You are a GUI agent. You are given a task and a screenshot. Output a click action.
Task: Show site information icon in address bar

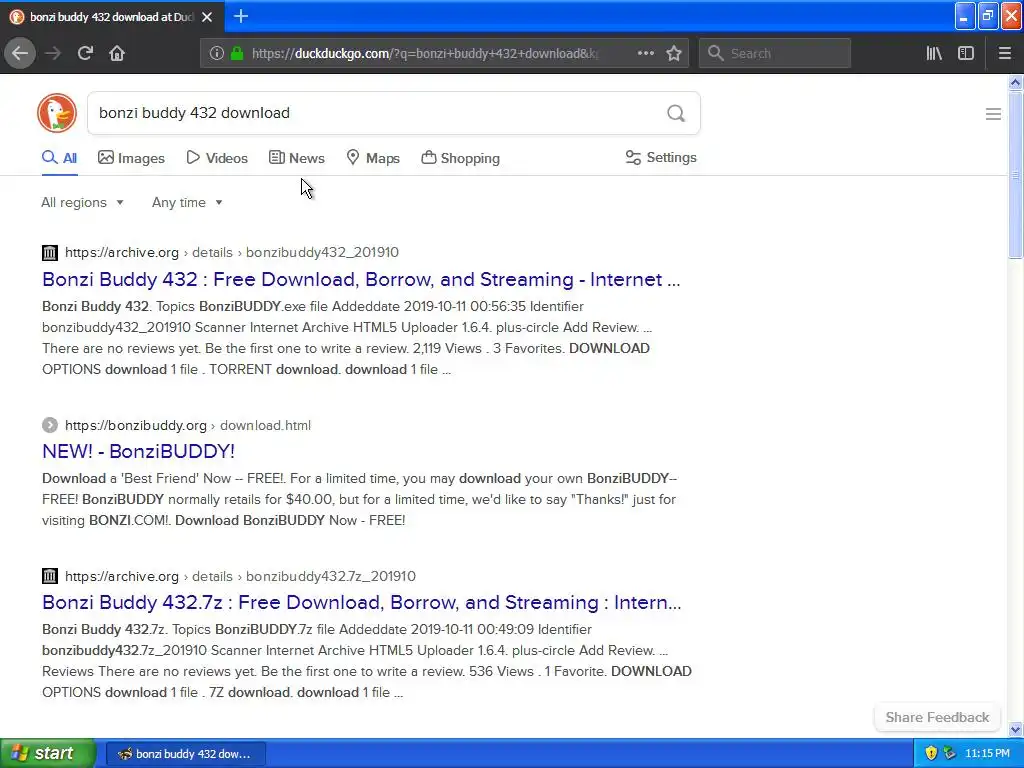(x=217, y=53)
